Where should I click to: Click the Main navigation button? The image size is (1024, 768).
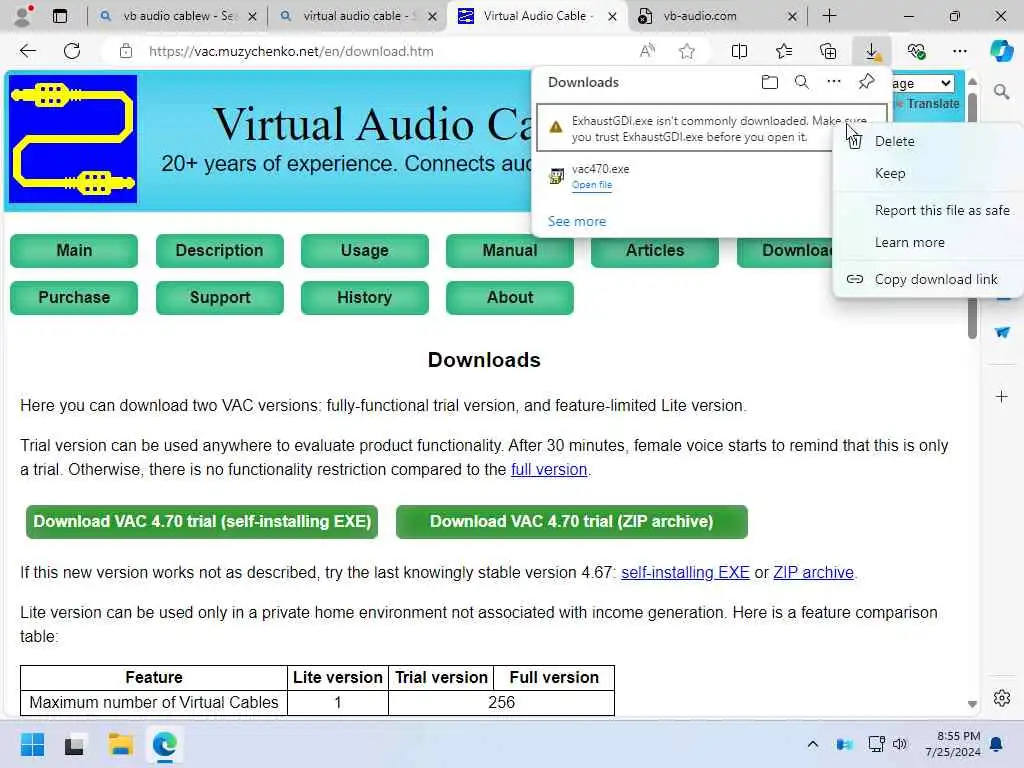coord(74,250)
